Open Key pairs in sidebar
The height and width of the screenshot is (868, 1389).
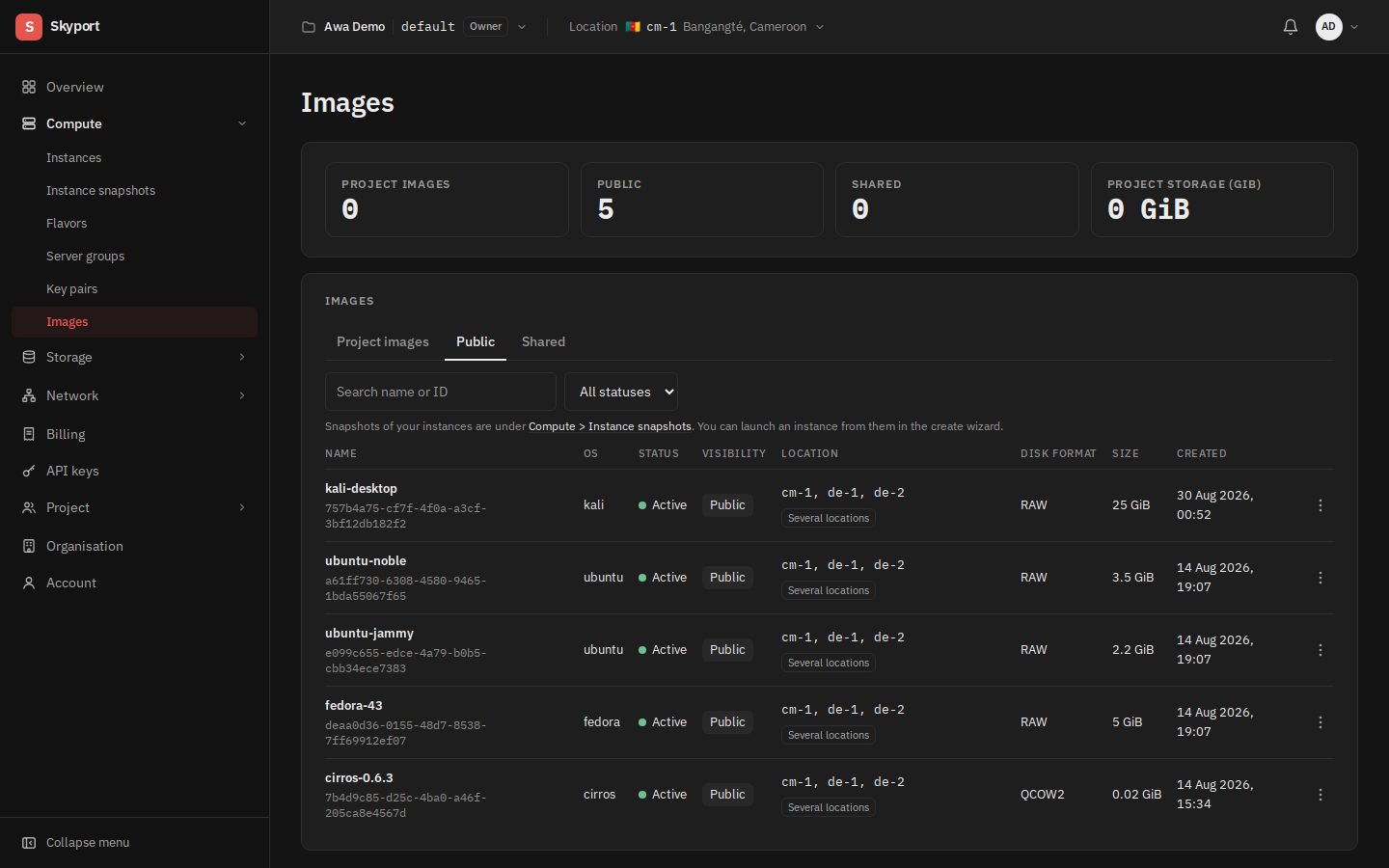134,289
